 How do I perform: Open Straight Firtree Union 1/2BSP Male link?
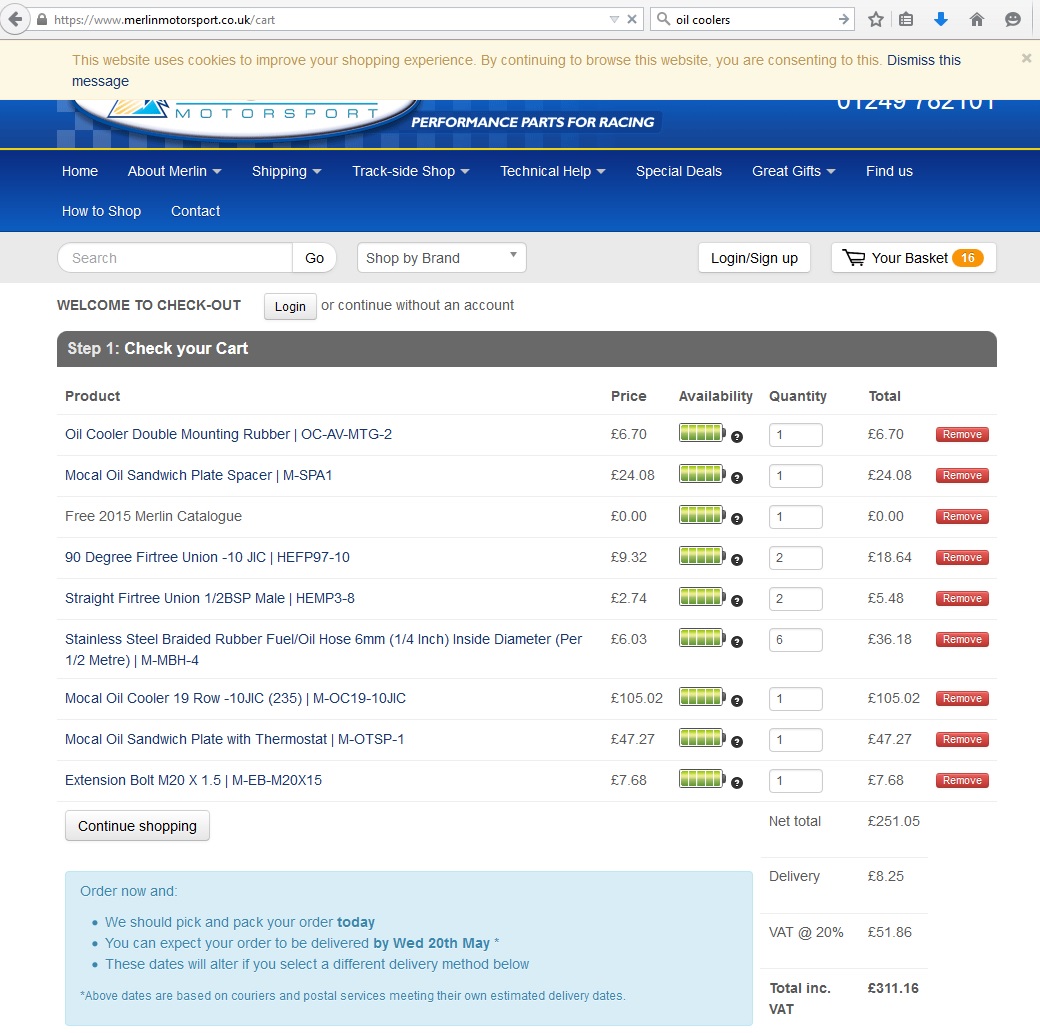(x=210, y=598)
